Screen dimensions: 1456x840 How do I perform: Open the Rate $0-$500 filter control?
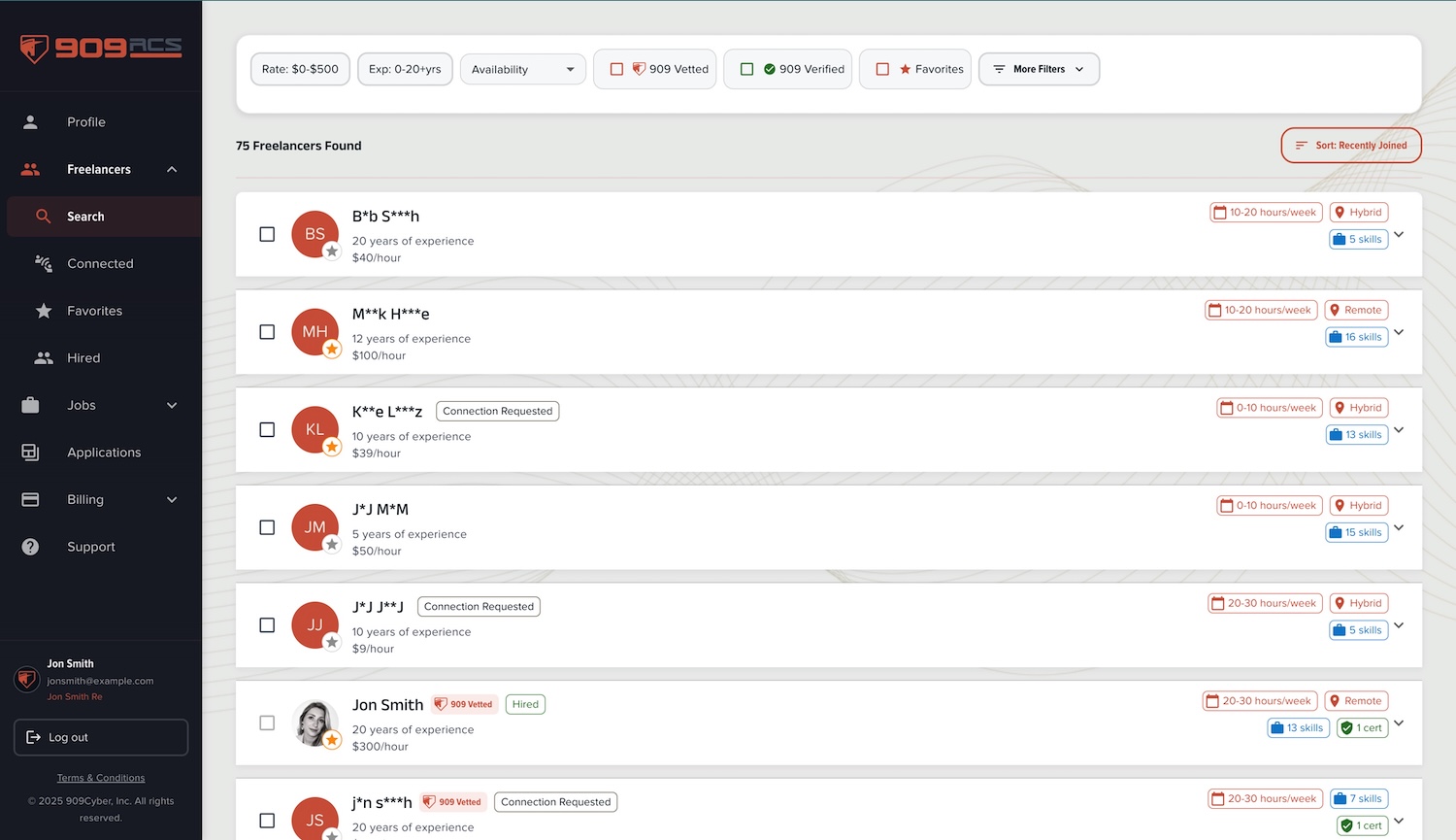[299, 68]
